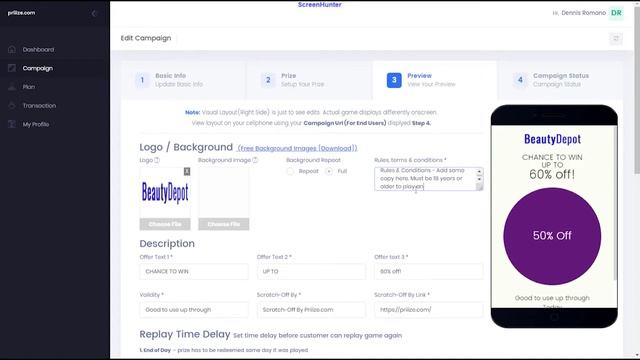Click the DR user avatar
The height and width of the screenshot is (360, 640).
coord(616,13)
